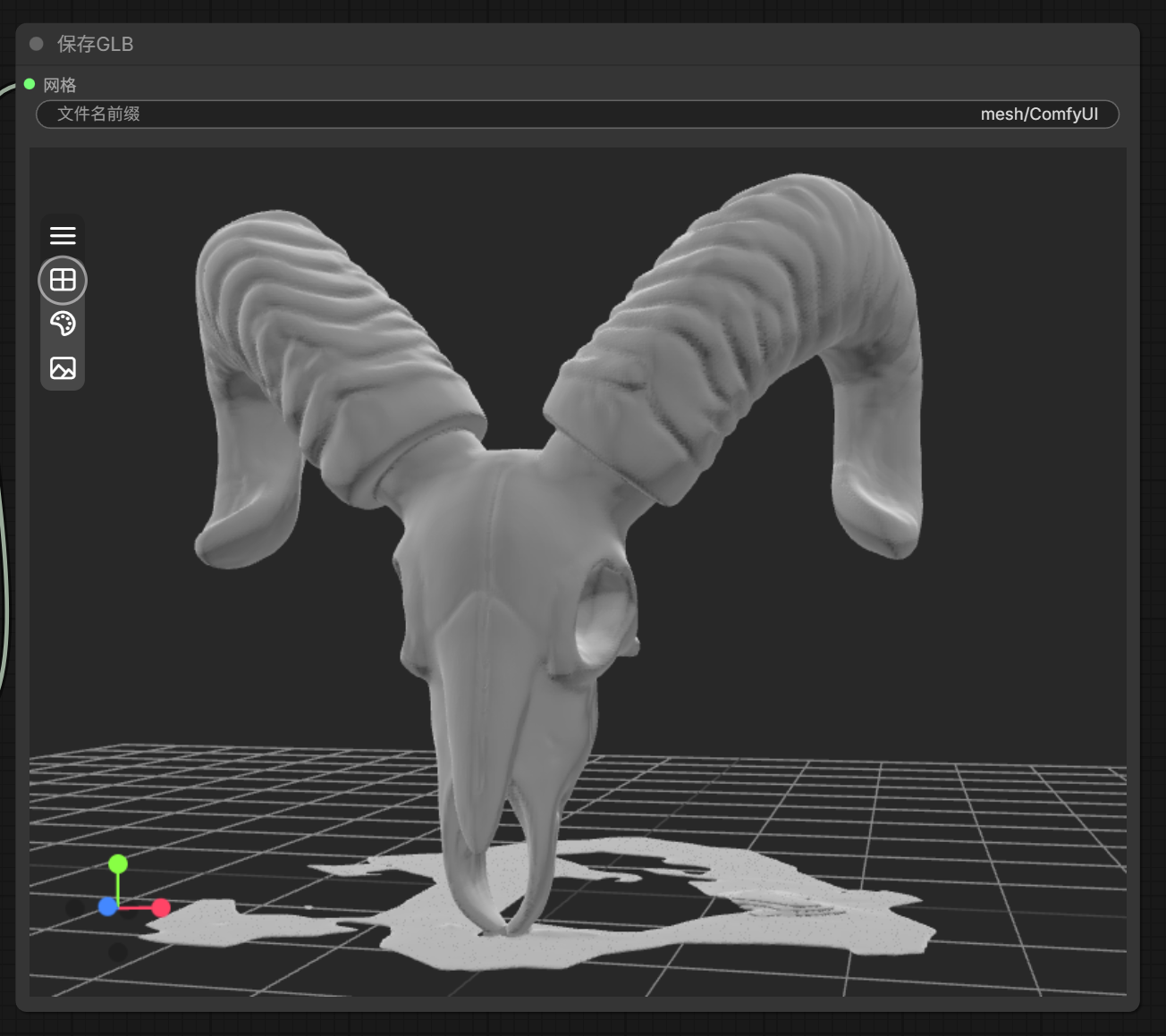This screenshot has height=1036, width=1166.
Task: Click the 文件名前缀 filename prefix field
Action: click(x=98, y=114)
